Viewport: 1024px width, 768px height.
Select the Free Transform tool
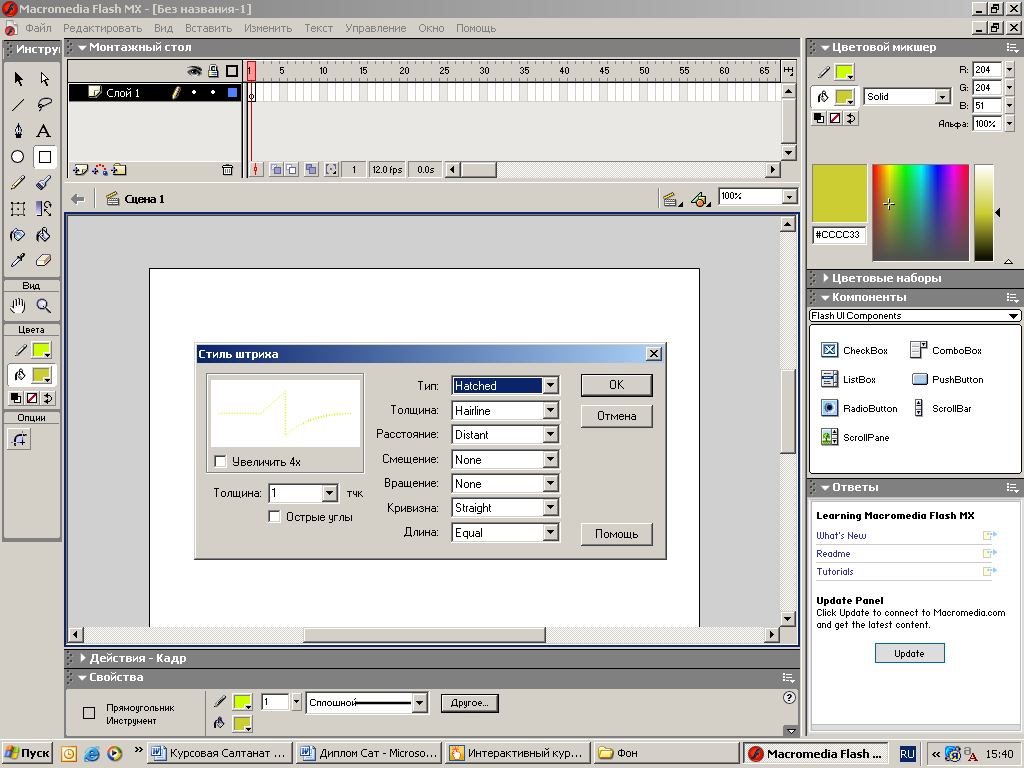point(18,209)
